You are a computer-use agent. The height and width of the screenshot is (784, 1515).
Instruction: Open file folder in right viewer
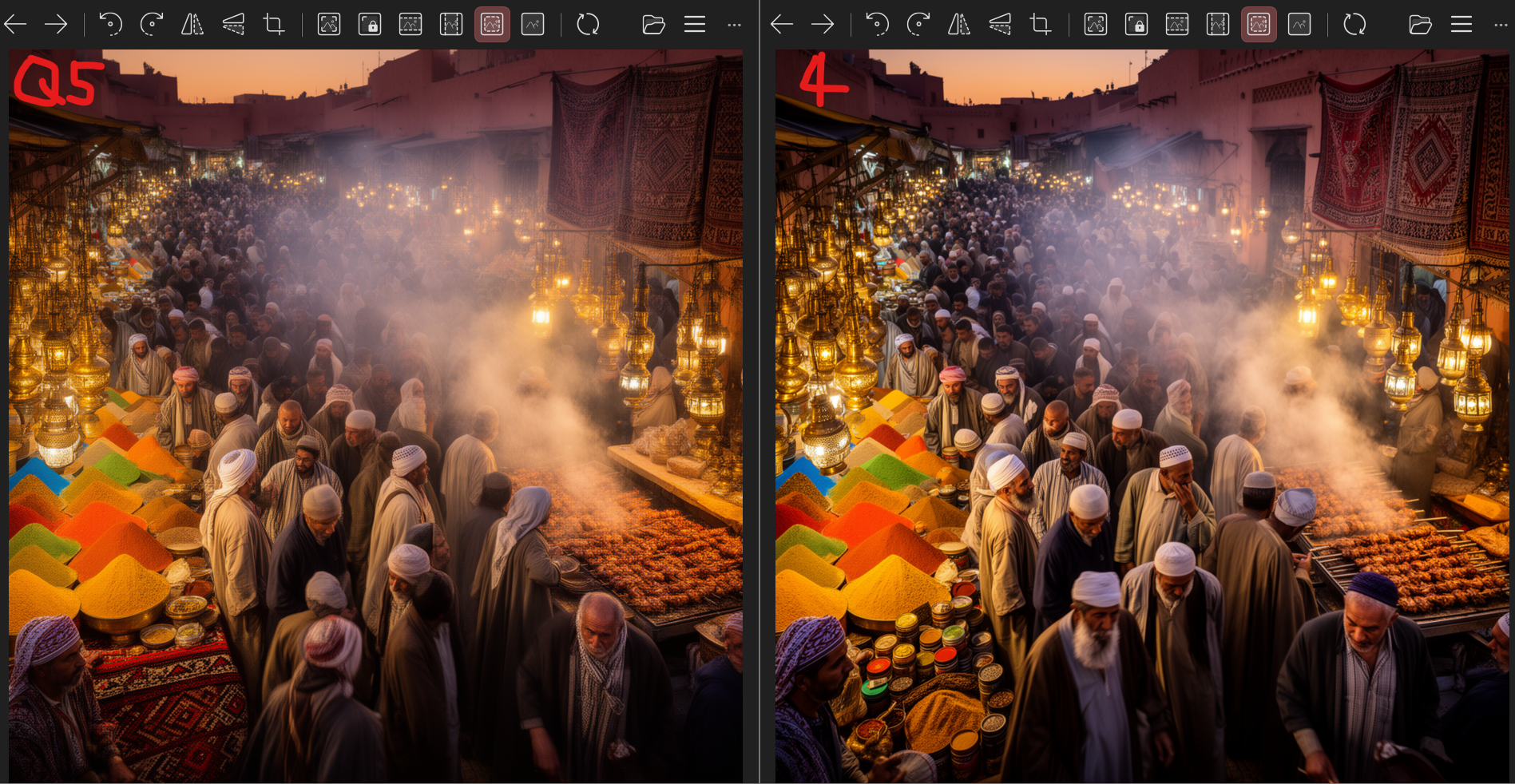1420,25
